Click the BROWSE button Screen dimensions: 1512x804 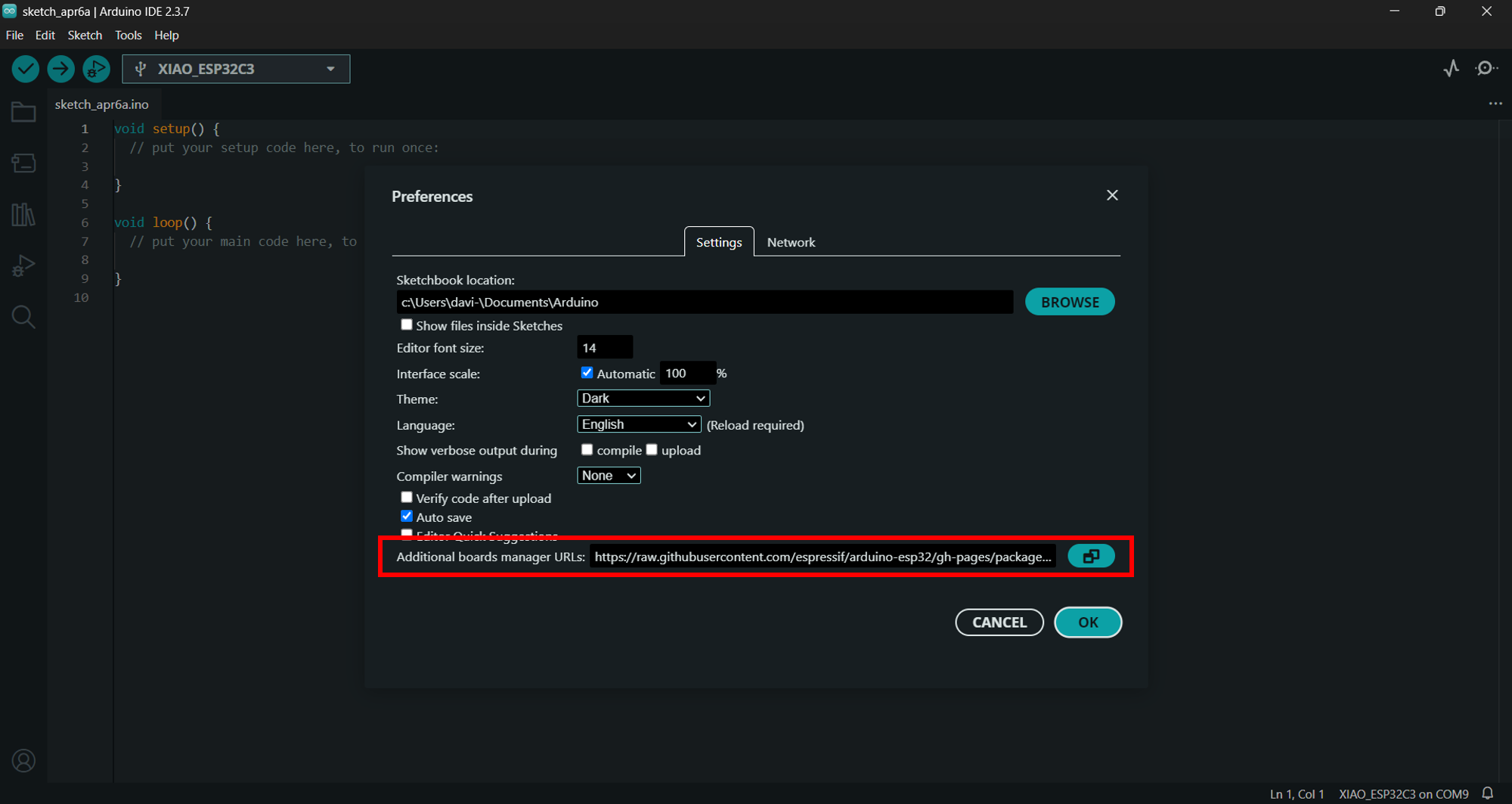click(x=1070, y=302)
